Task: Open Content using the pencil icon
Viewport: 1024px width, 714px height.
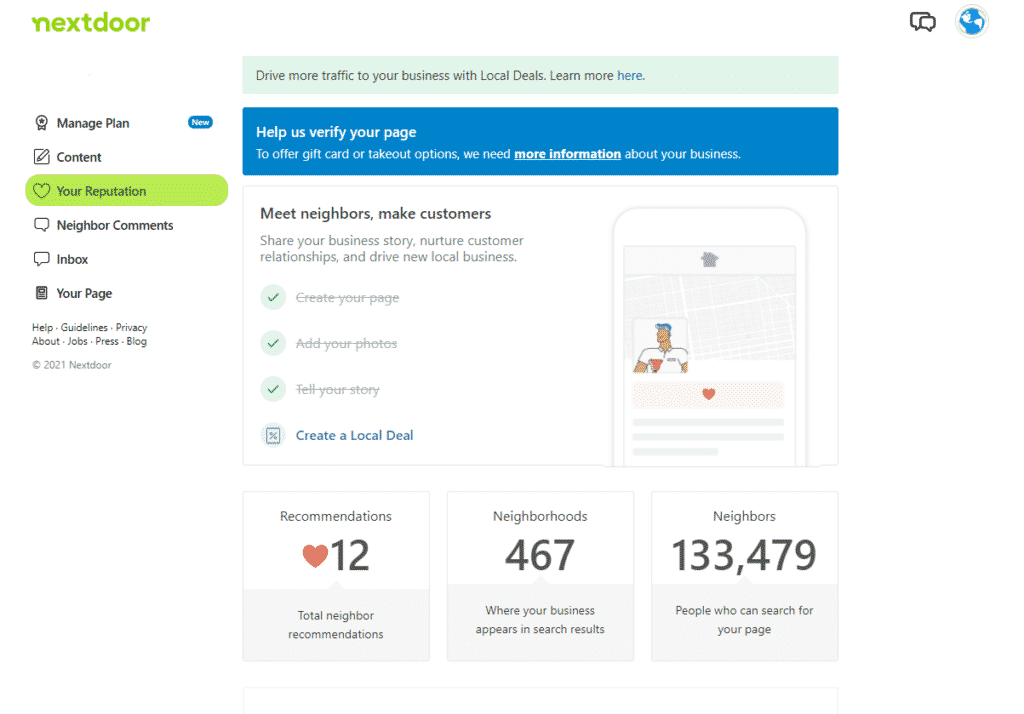Action: 42,156
